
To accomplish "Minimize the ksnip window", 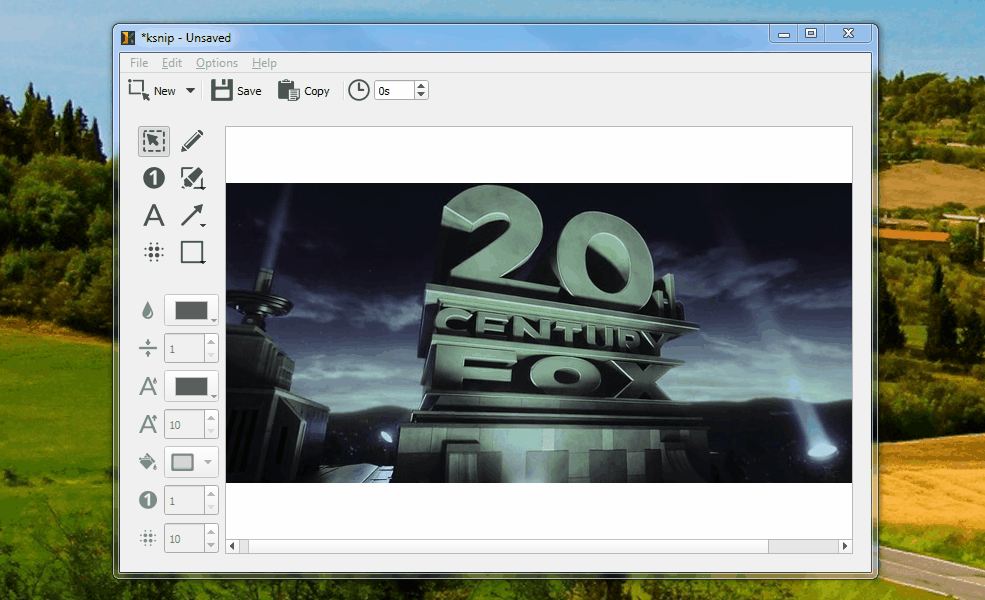I will (x=784, y=34).
